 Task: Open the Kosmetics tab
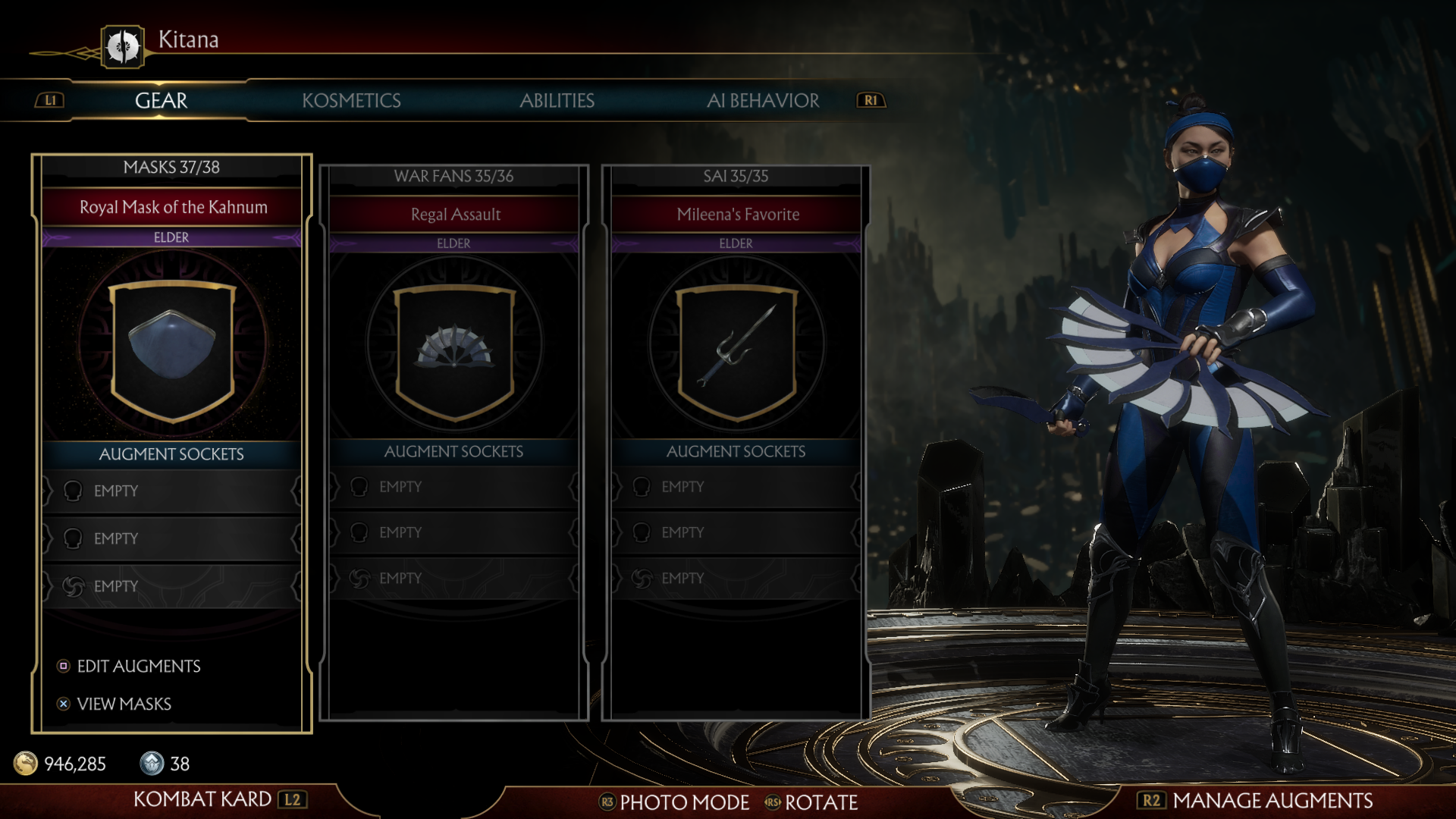point(351,101)
